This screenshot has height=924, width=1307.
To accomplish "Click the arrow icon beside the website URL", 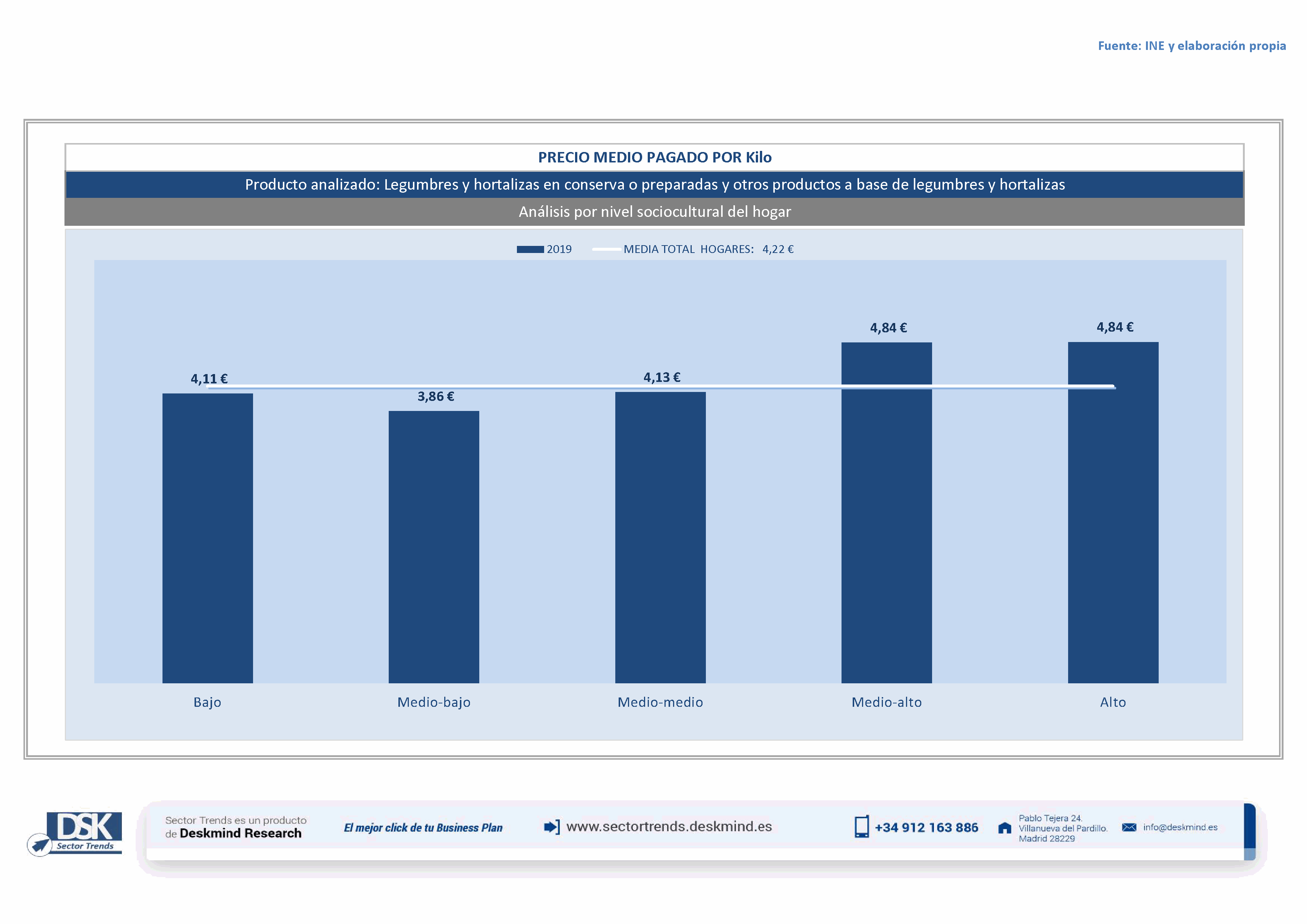I will [x=551, y=827].
